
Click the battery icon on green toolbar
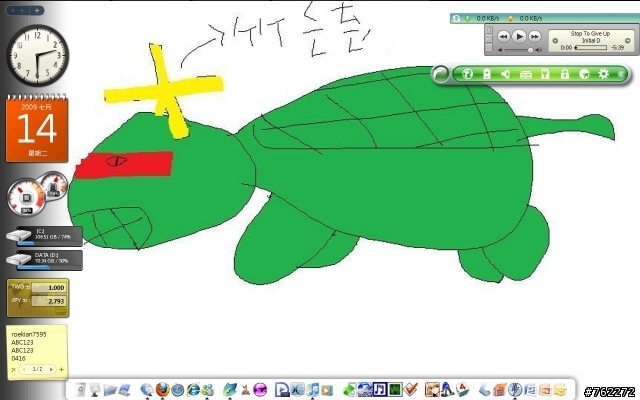[x=487, y=74]
